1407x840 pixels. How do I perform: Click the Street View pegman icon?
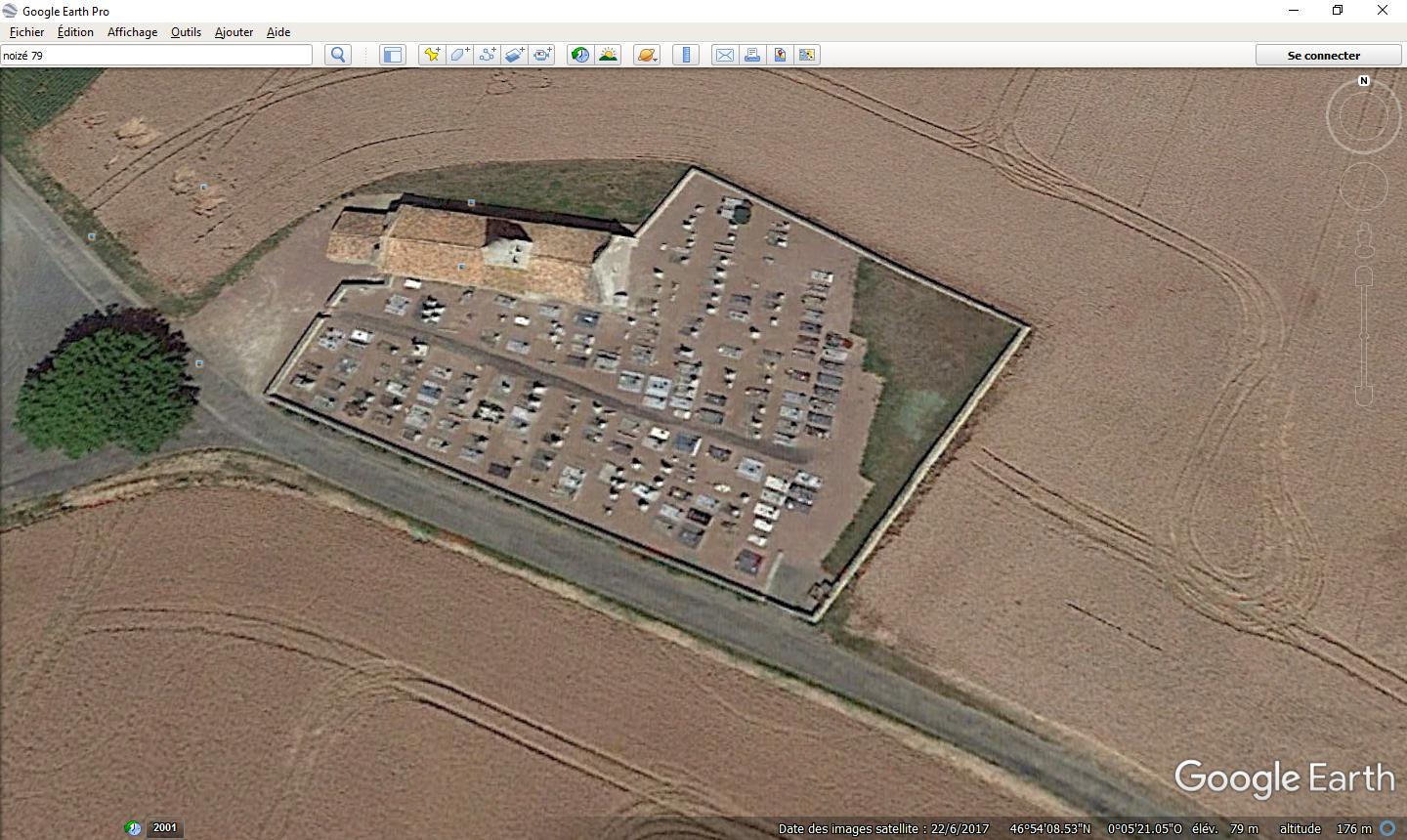click(1364, 241)
